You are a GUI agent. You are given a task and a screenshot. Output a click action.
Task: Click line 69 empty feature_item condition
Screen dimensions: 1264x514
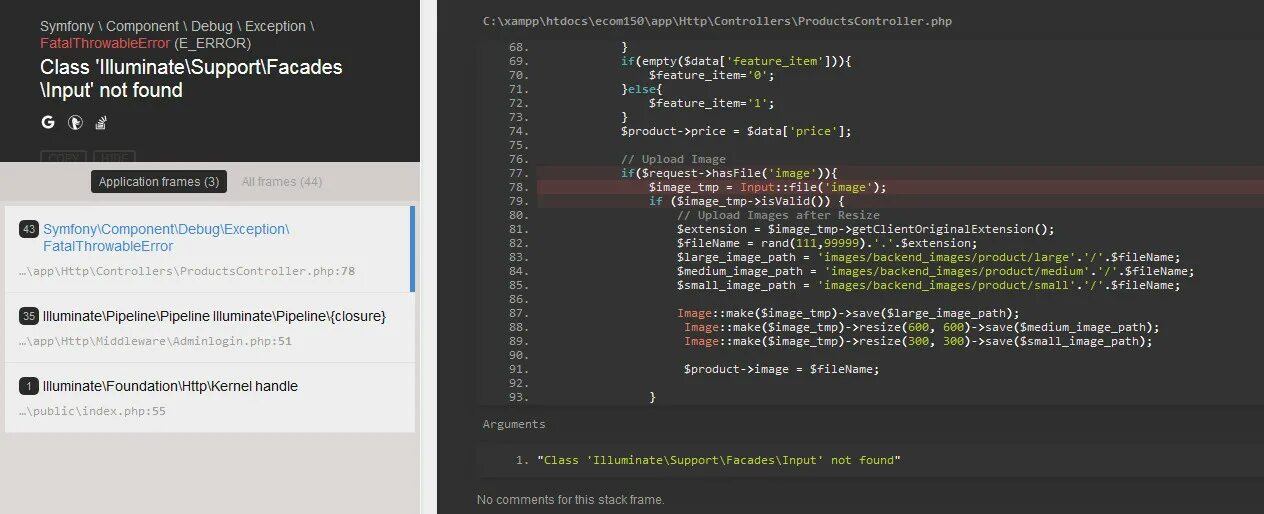coord(736,61)
